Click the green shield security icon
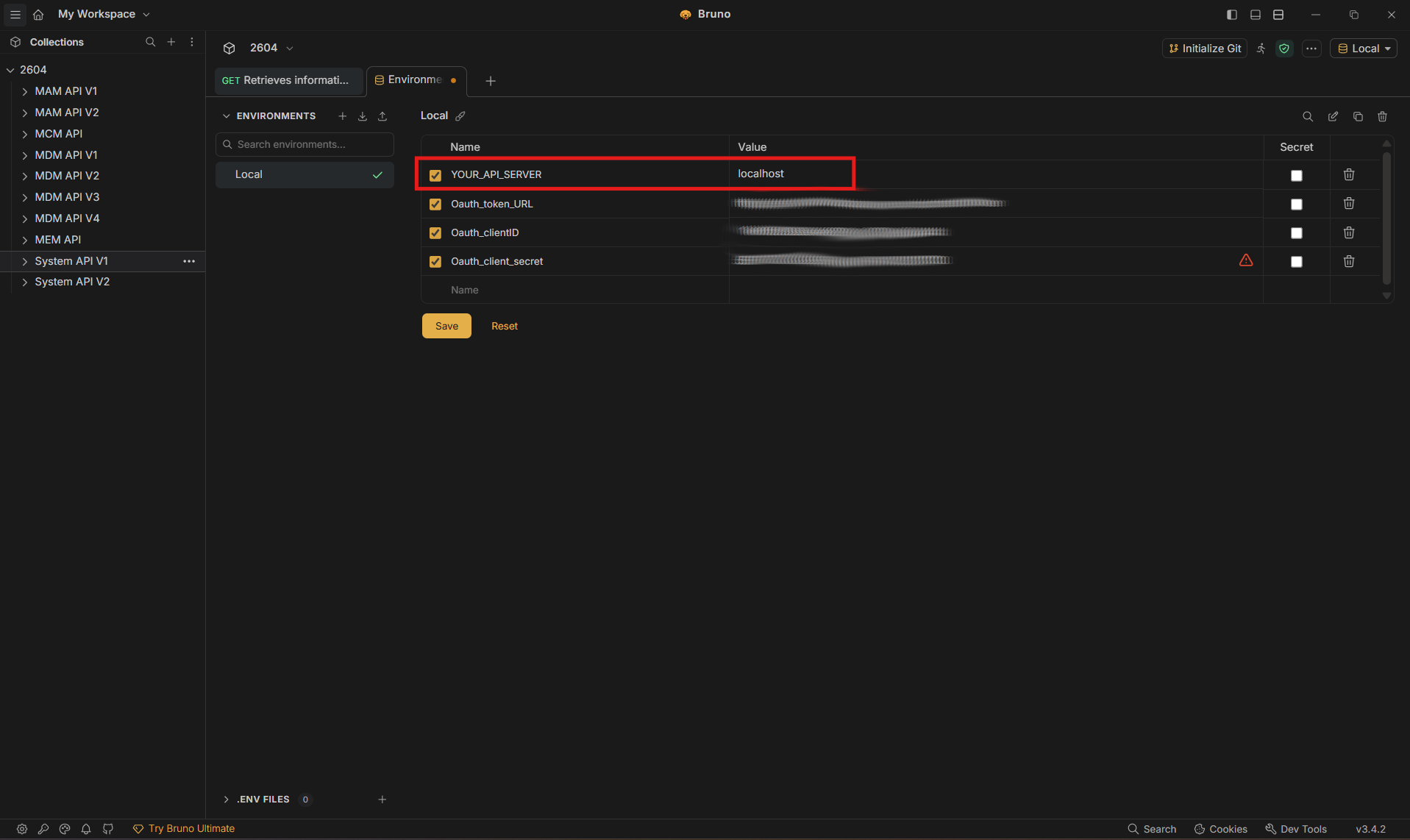 click(x=1284, y=49)
